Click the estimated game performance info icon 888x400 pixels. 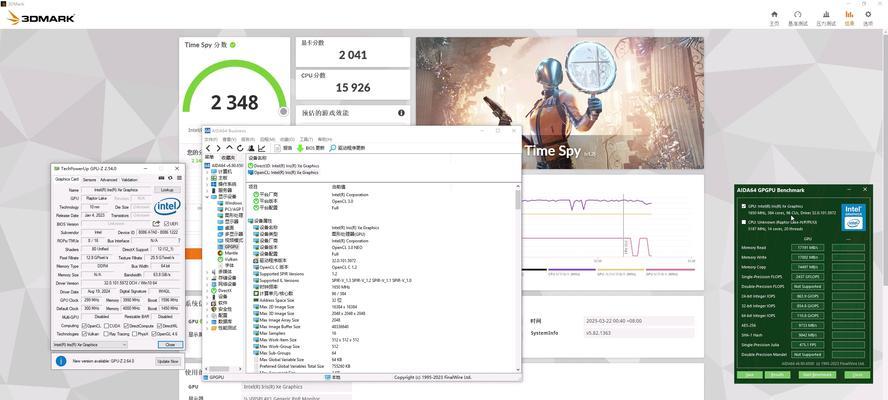point(402,113)
